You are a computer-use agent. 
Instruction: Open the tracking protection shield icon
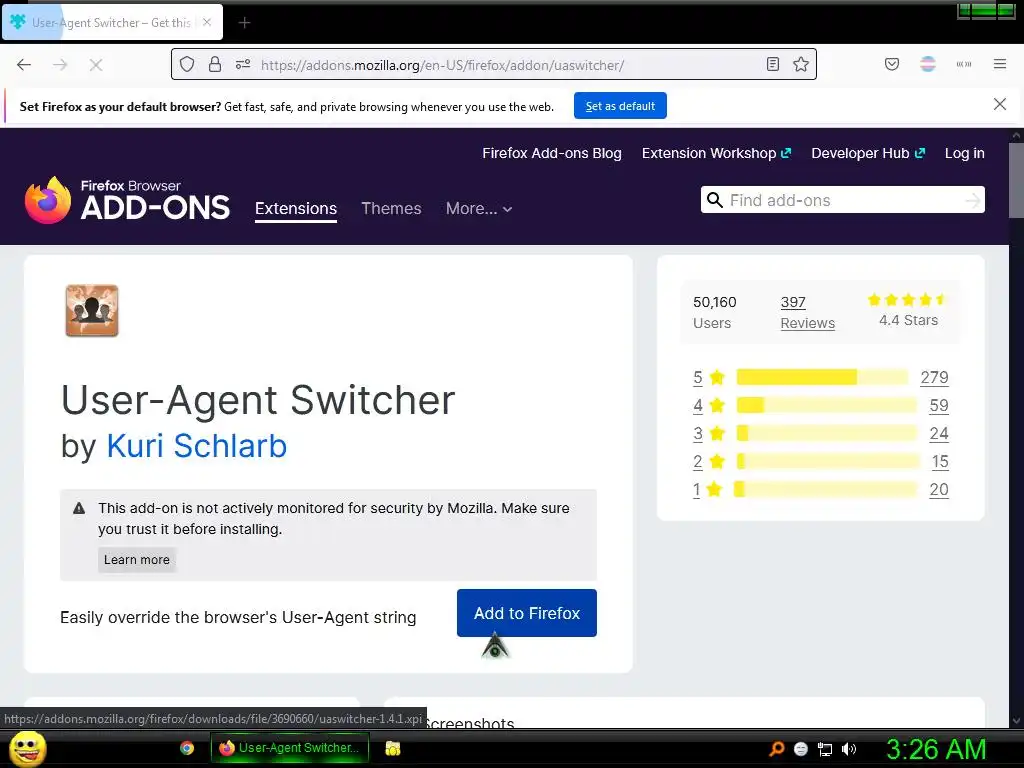(187, 64)
